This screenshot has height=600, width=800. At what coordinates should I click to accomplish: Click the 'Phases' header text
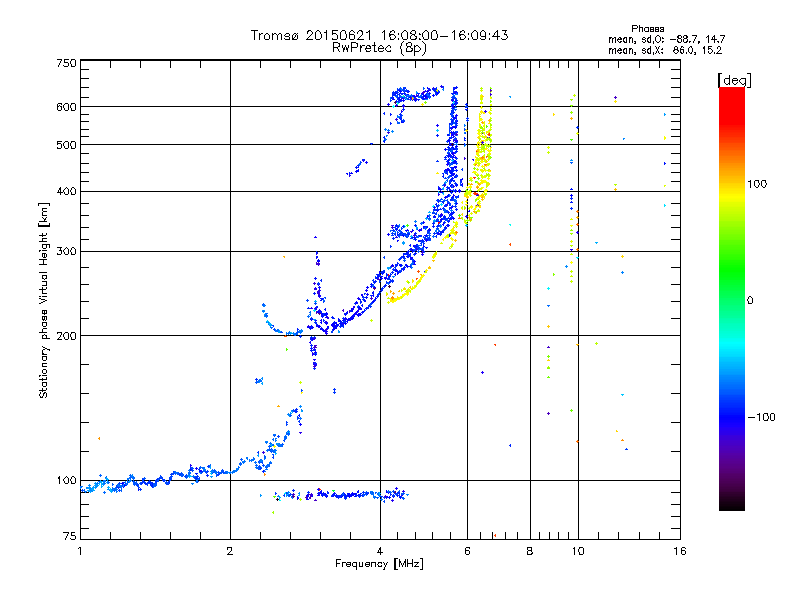pos(647,29)
